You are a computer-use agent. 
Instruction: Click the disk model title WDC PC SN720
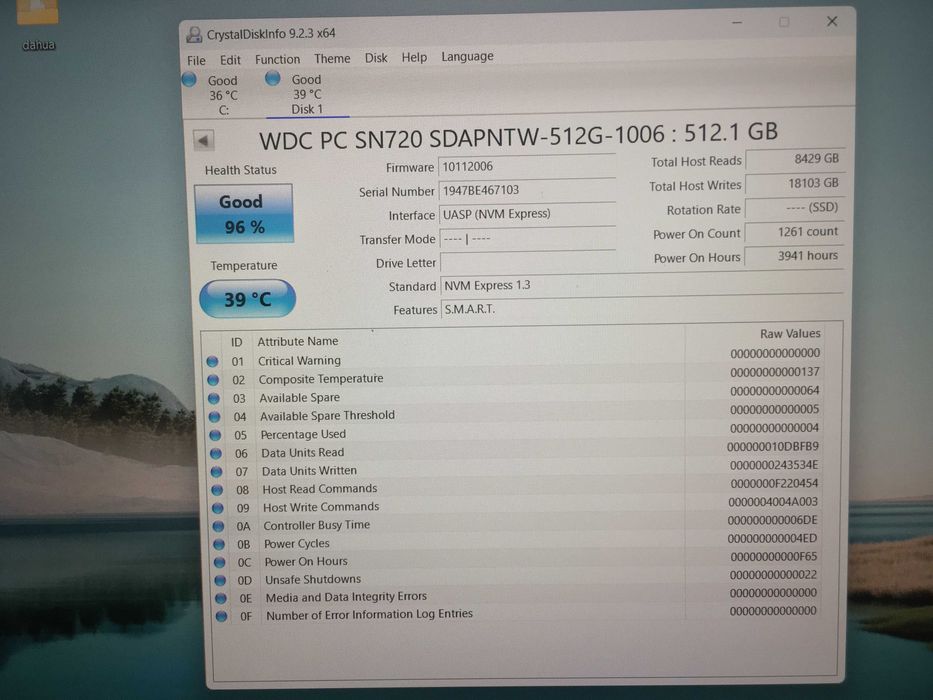click(518, 136)
